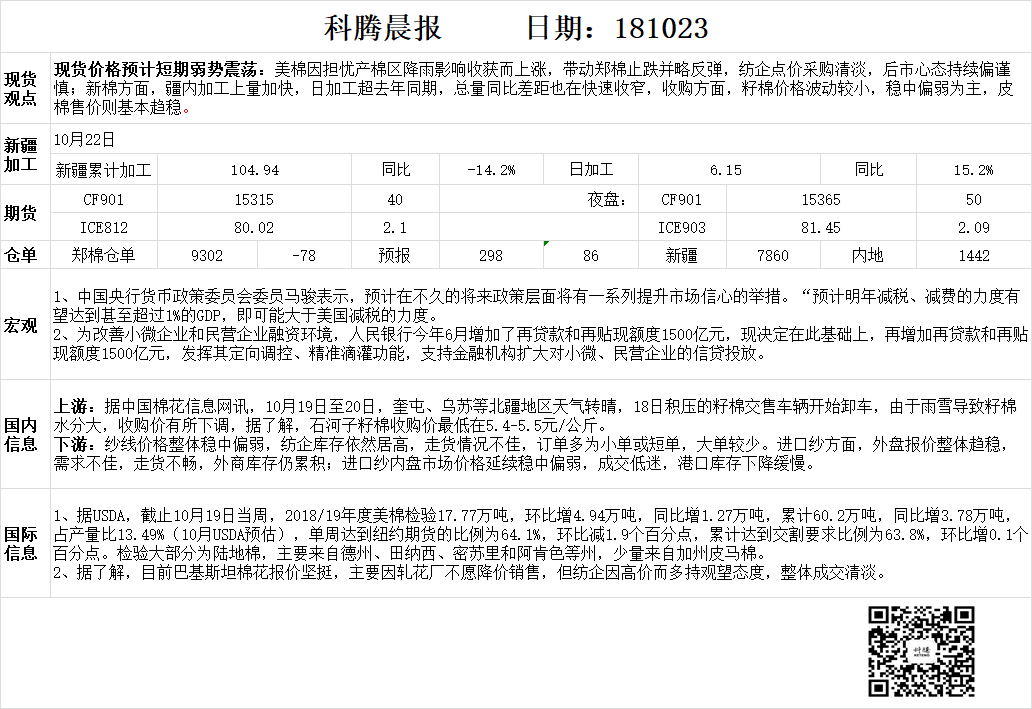Click the 15315 futures price cell
This screenshot has height=709, width=1032.
pyautogui.click(x=254, y=199)
